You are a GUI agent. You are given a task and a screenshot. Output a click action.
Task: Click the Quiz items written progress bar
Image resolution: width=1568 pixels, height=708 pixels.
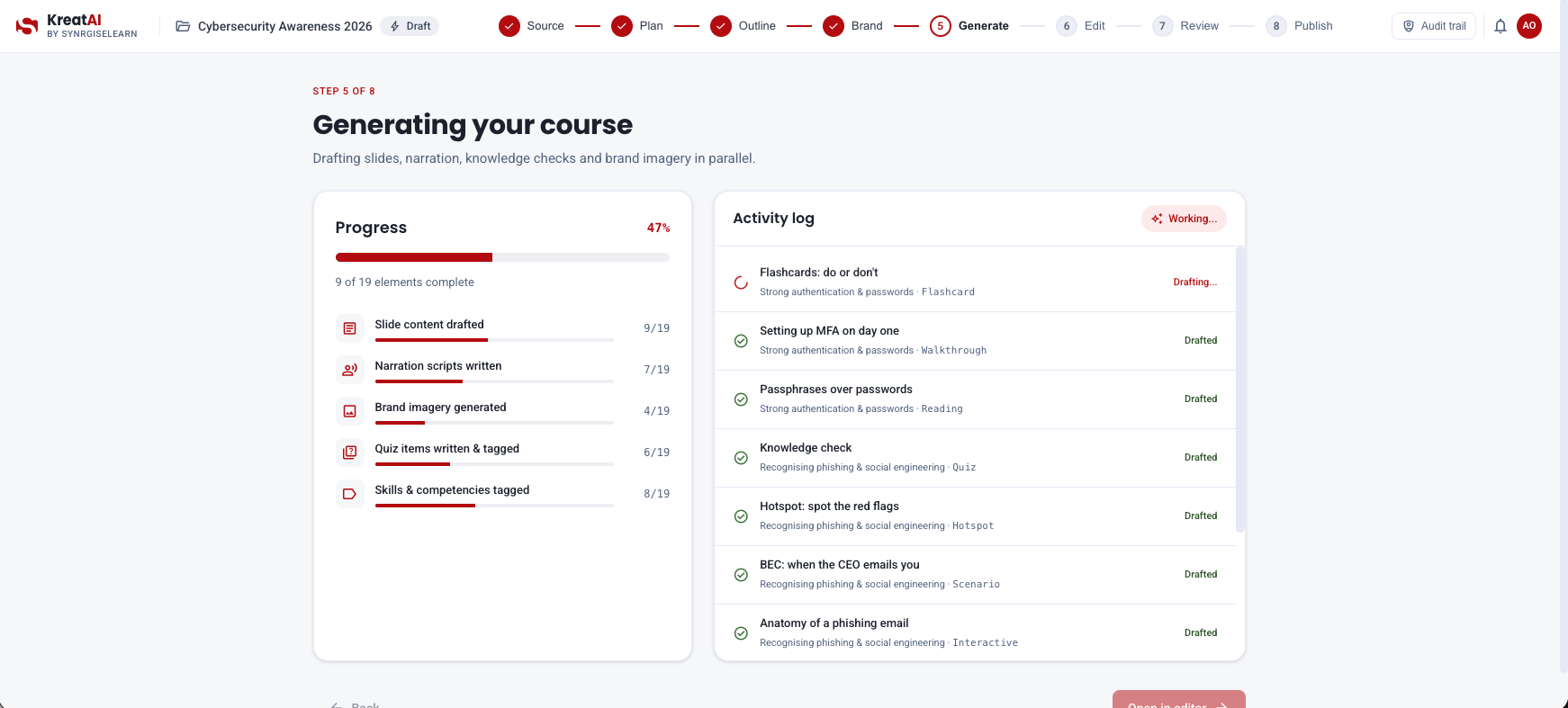494,464
